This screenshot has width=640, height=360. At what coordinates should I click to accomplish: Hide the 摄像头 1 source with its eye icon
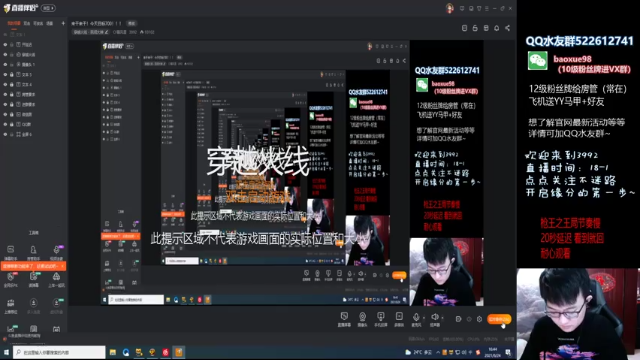click(5, 64)
